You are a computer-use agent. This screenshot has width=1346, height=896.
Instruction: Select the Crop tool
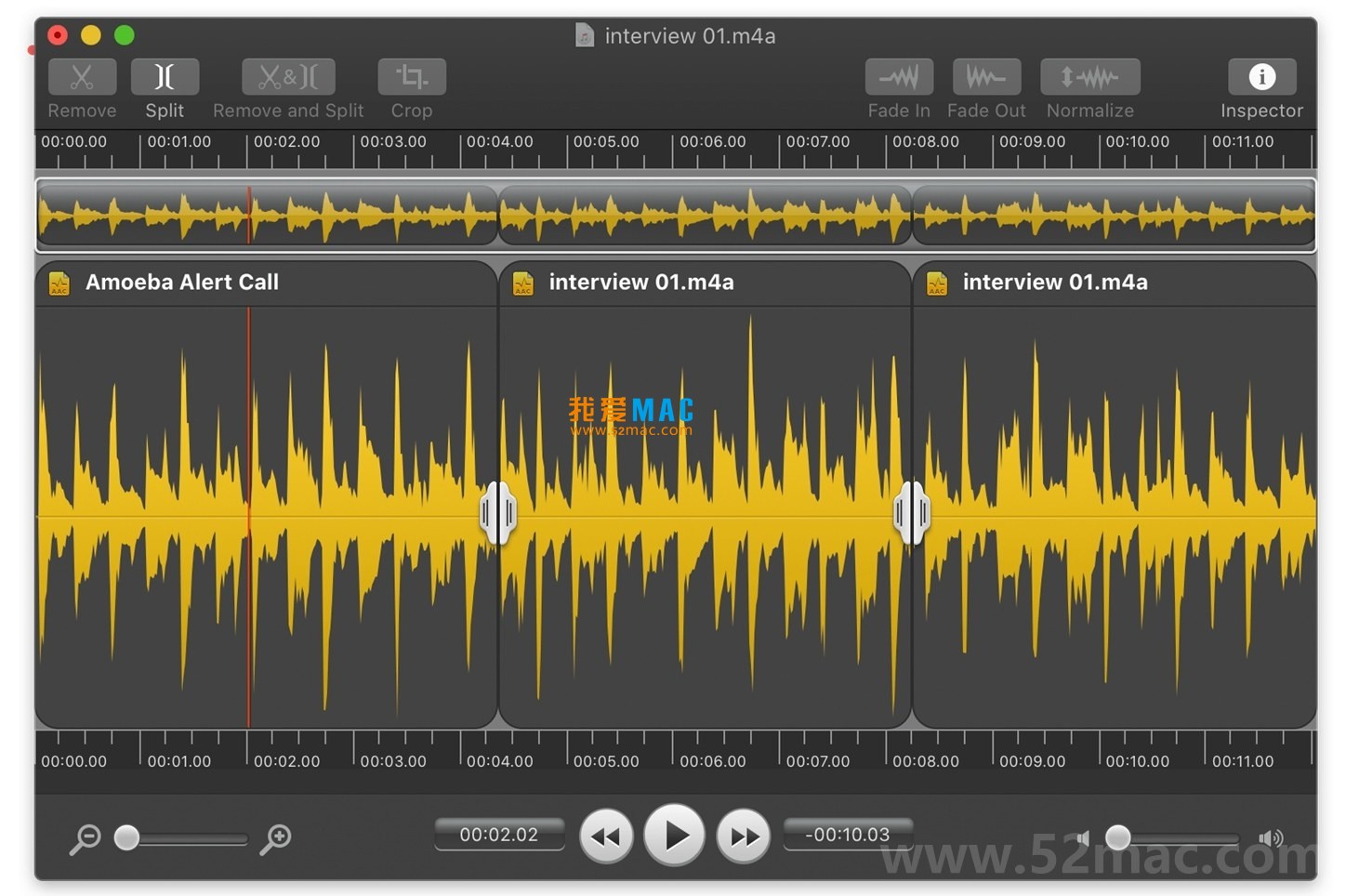click(412, 77)
